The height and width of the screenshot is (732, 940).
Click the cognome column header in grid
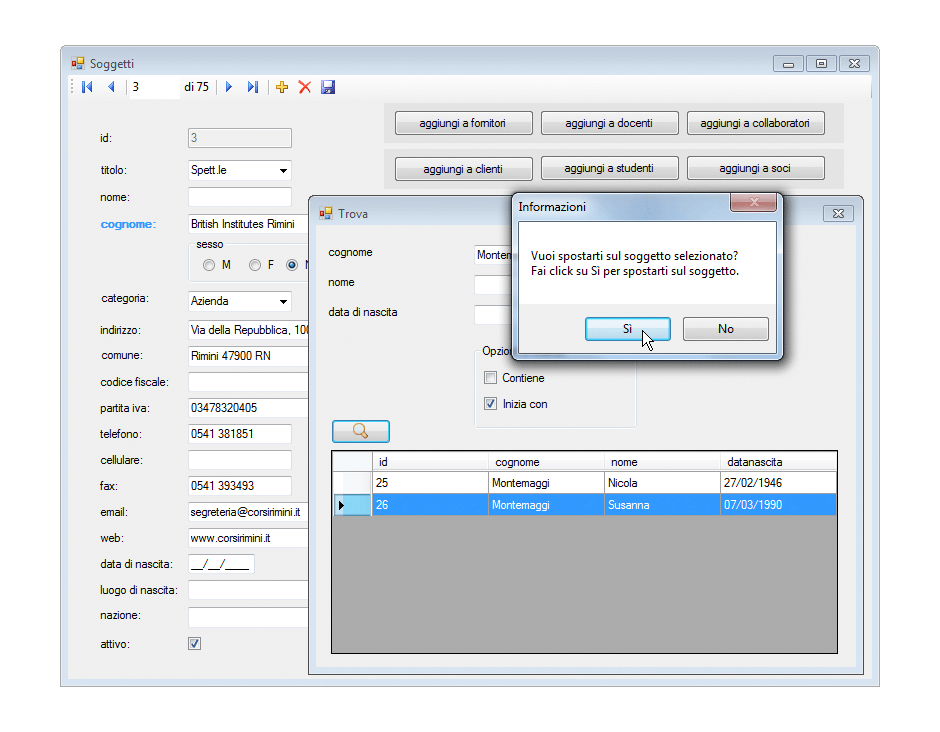coord(546,462)
